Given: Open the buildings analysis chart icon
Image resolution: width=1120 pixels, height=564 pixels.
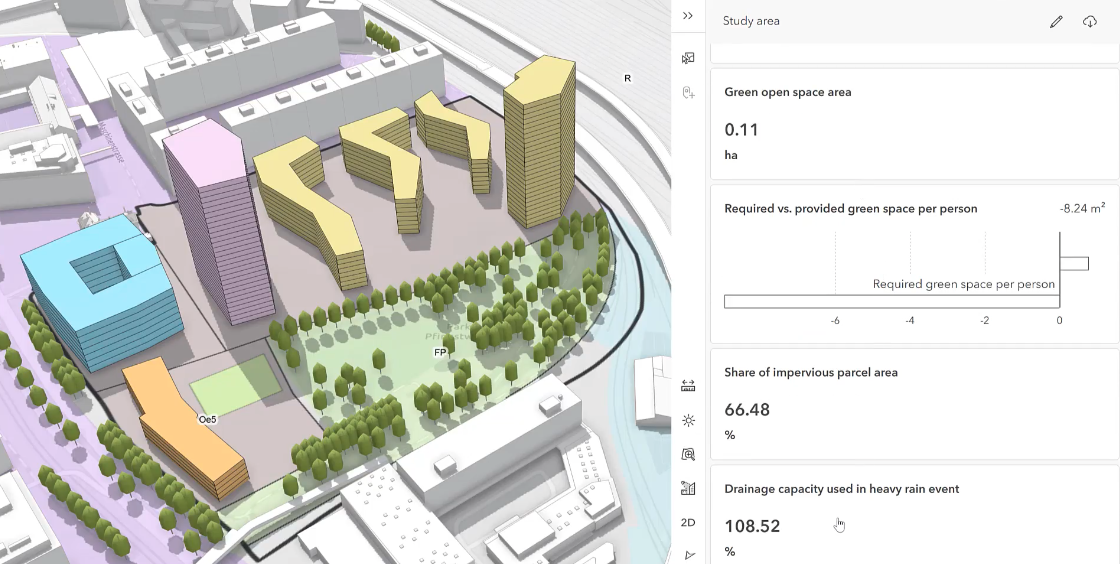Looking at the screenshot, I should [x=688, y=488].
